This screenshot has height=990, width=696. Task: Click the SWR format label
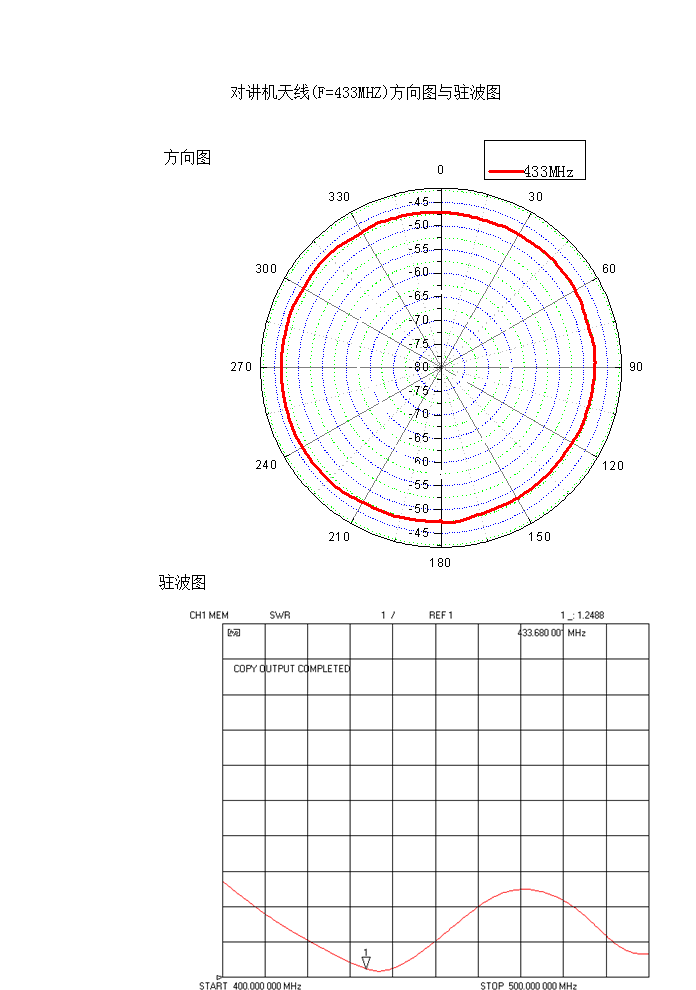point(280,615)
